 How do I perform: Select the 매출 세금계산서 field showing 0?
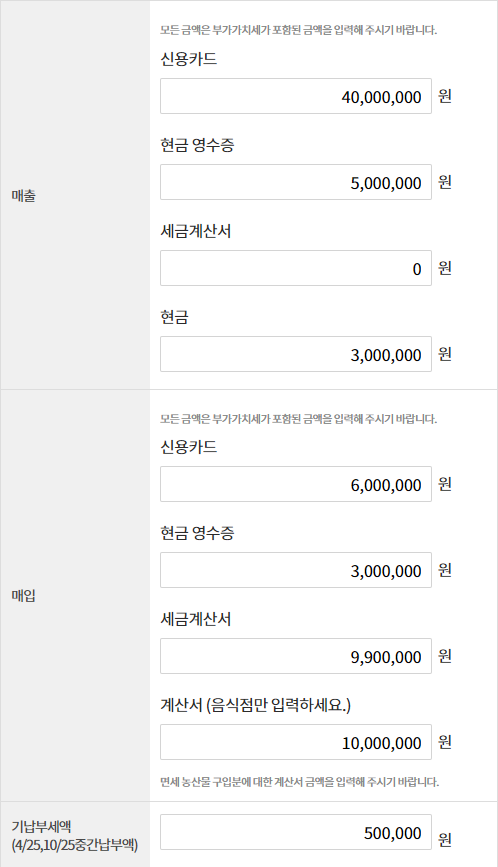click(296, 268)
